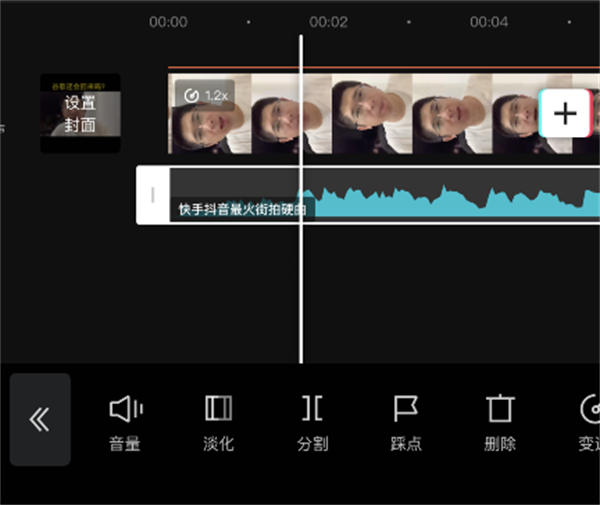Open the 变速 speed tool at toolbar edge
The width and height of the screenshot is (600, 505).
pyautogui.click(x=589, y=421)
